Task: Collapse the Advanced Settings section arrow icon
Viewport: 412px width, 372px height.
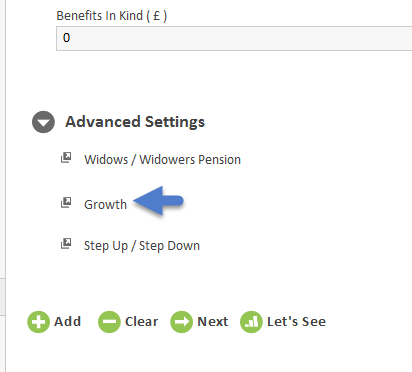Action: point(43,122)
